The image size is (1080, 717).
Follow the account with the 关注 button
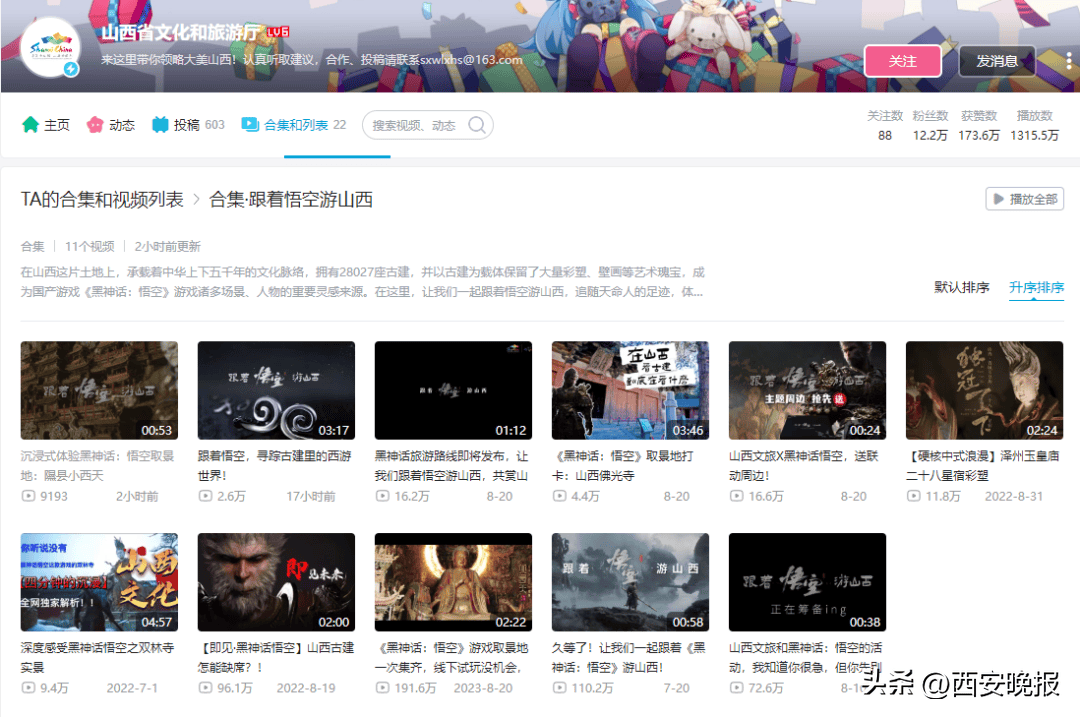pyautogui.click(x=902, y=61)
